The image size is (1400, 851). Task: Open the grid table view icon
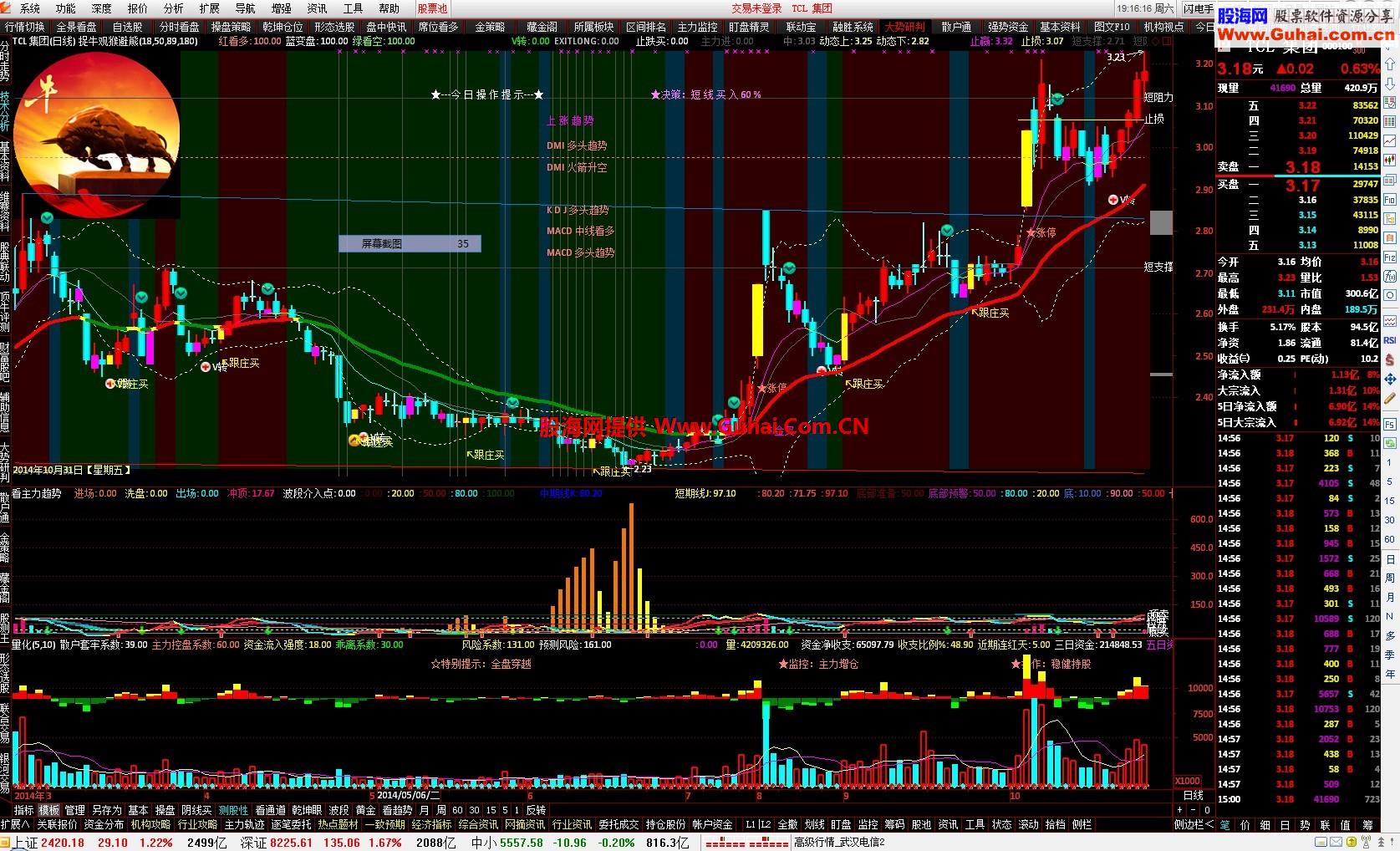point(1390,120)
